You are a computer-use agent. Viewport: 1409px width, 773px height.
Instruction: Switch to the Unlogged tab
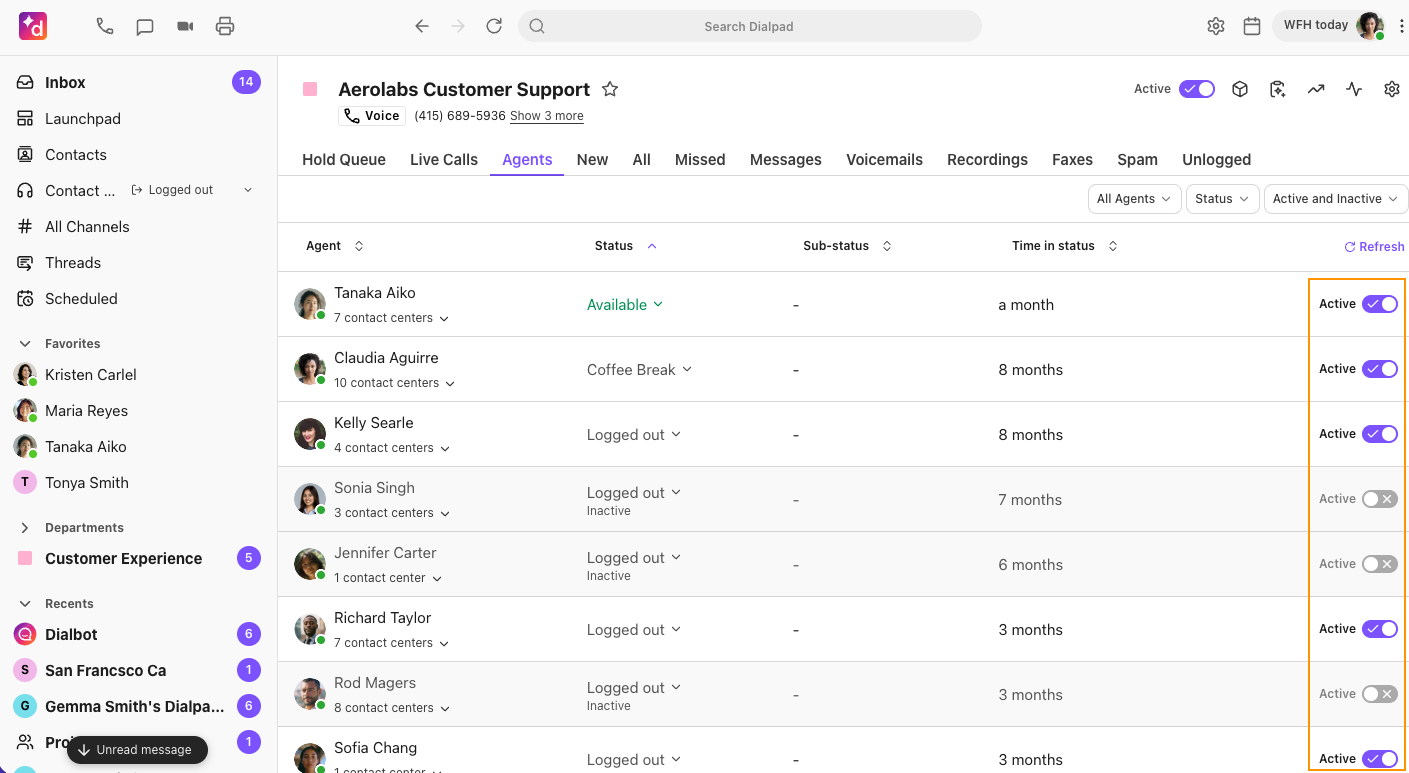point(1216,160)
